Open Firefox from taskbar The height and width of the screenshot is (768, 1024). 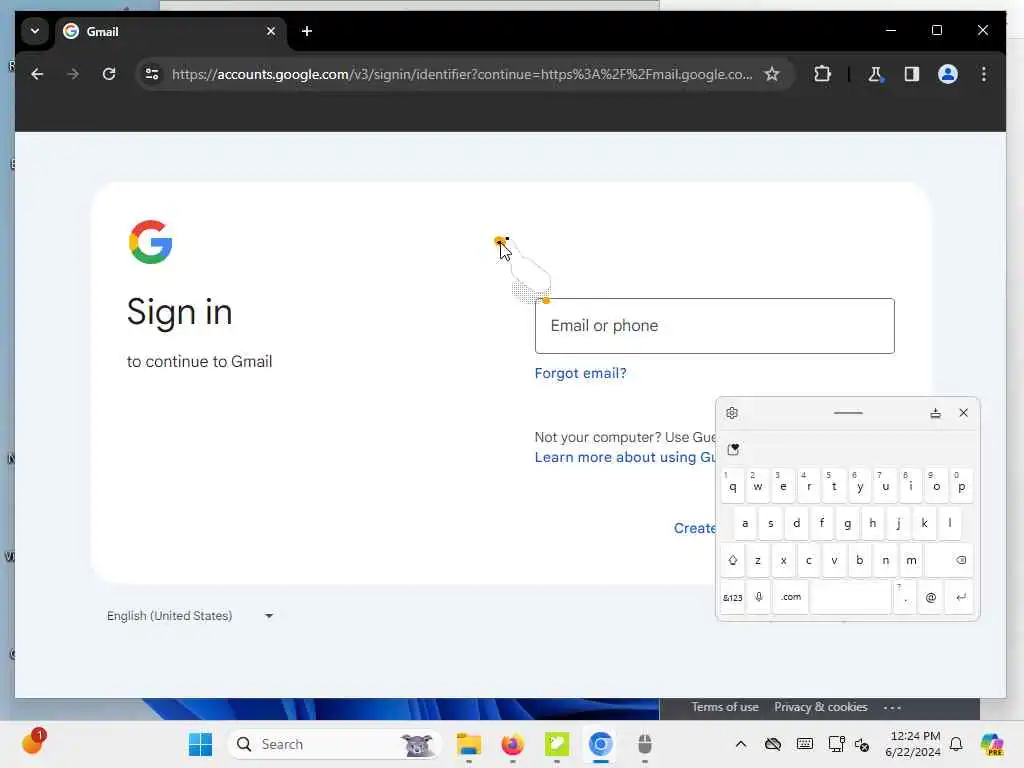pyautogui.click(x=513, y=744)
